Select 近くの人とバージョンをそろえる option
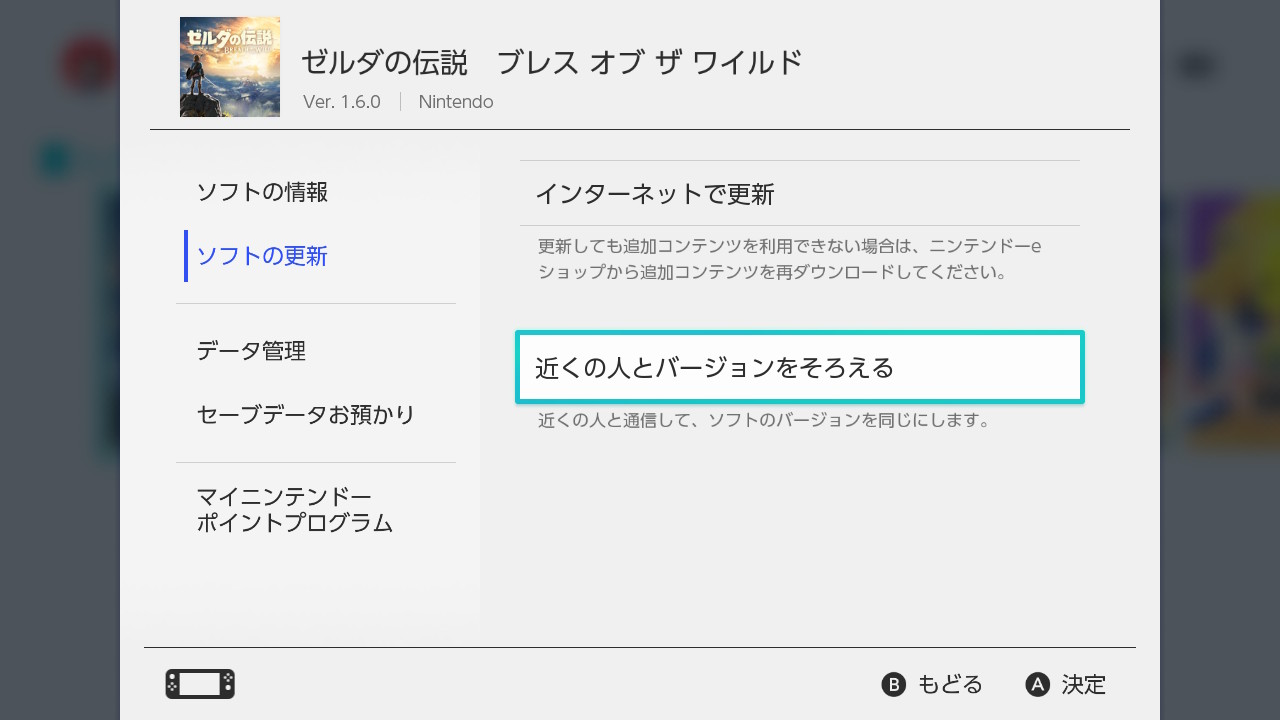This screenshot has width=1280, height=720. (x=799, y=367)
